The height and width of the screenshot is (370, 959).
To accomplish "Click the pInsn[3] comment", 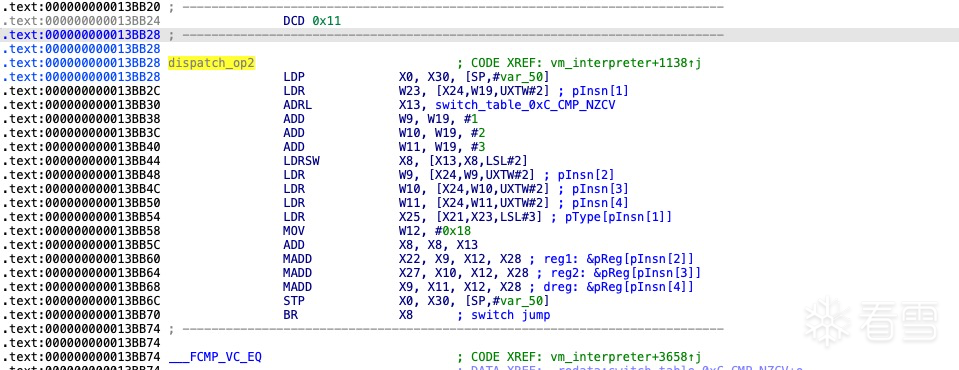I will point(600,189).
